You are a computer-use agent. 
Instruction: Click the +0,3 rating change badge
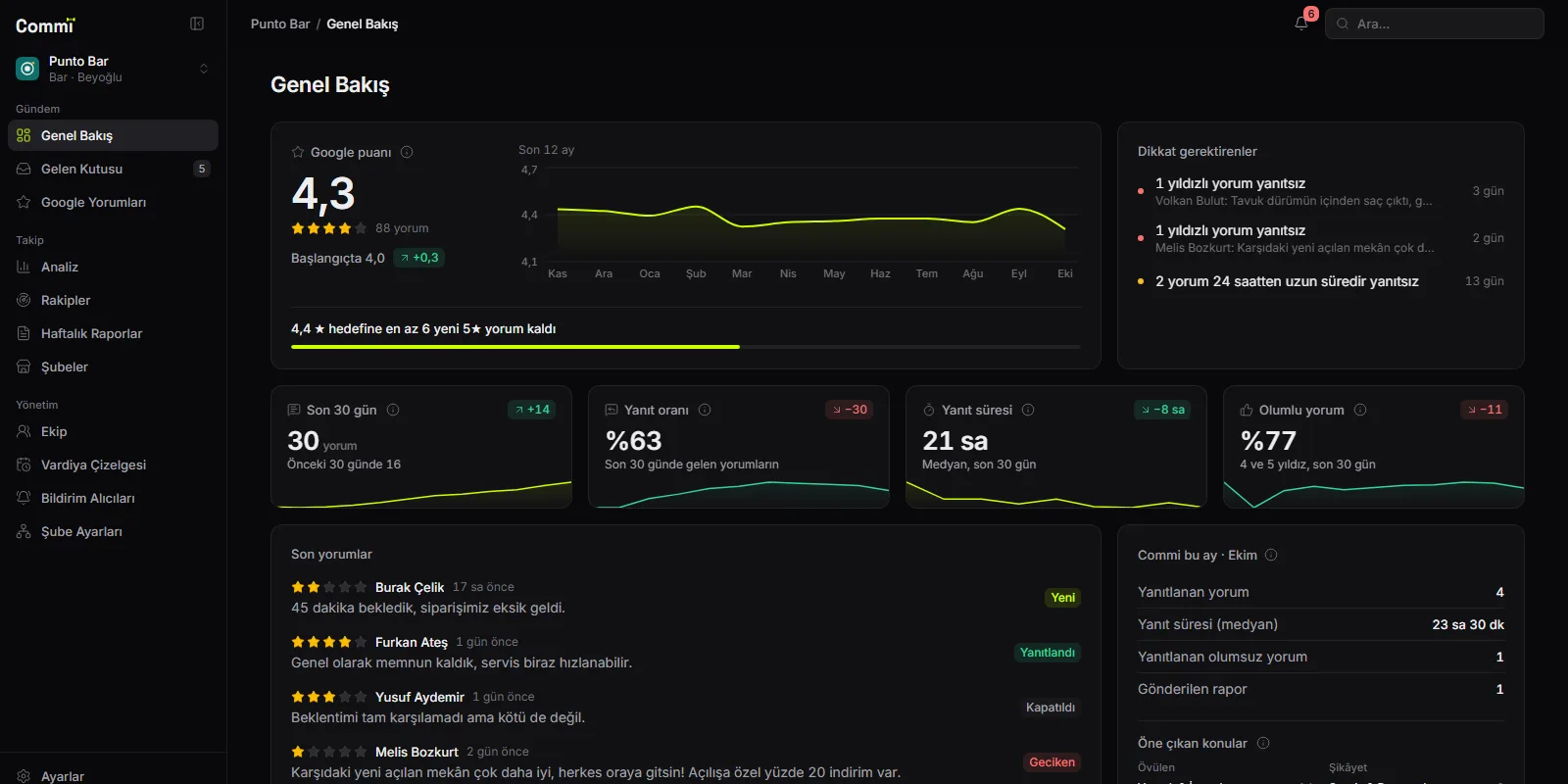419,258
